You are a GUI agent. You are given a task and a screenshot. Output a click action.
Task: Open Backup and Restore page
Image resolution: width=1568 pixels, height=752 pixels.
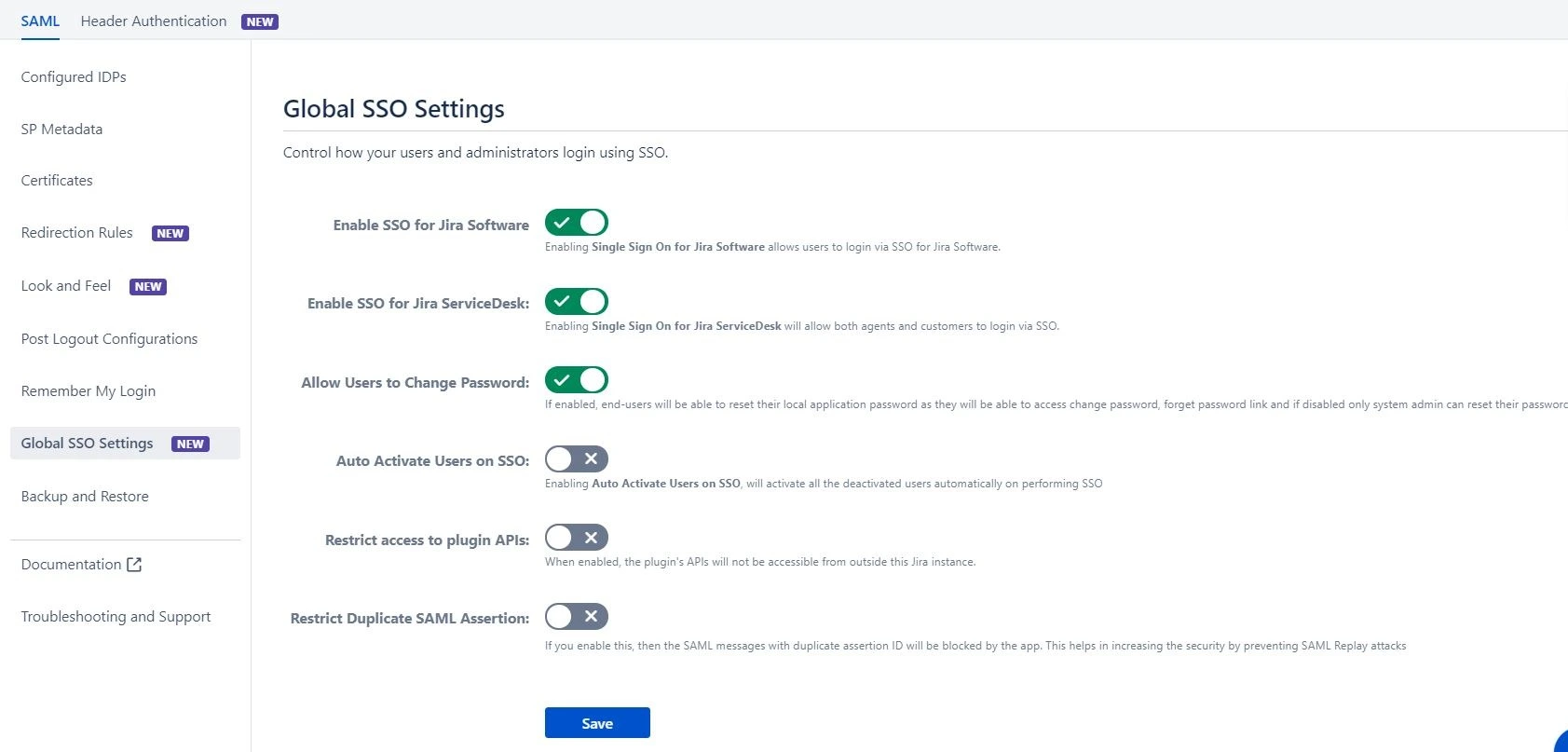[85, 497]
